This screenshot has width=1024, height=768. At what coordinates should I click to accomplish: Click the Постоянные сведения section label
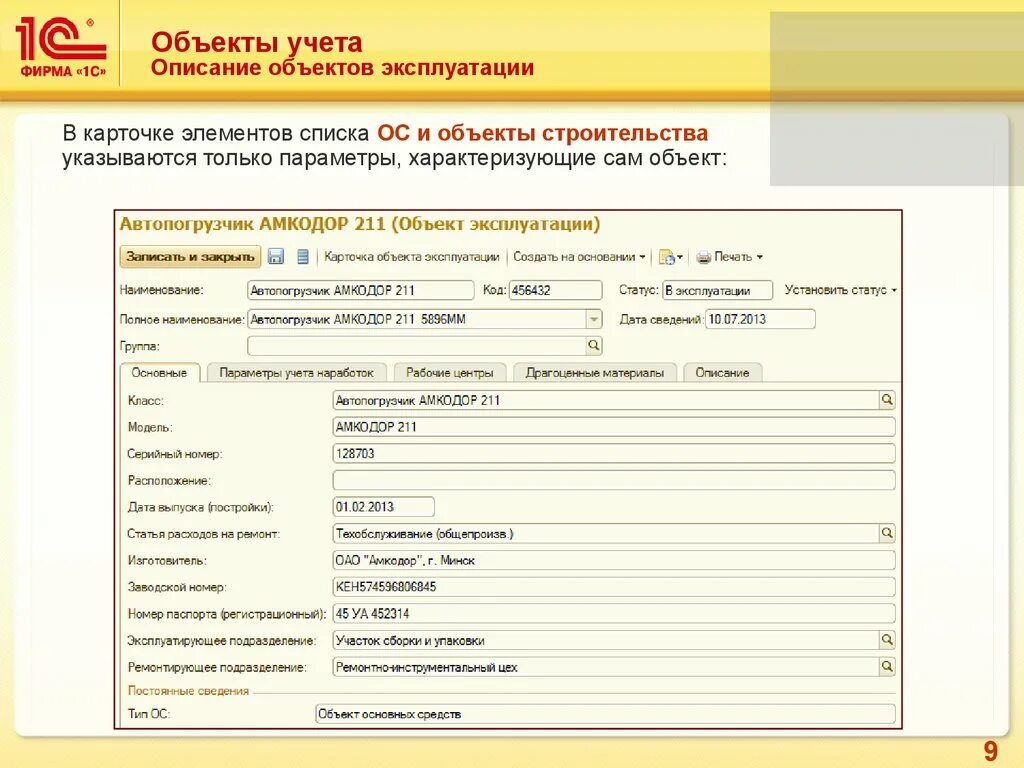click(188, 691)
